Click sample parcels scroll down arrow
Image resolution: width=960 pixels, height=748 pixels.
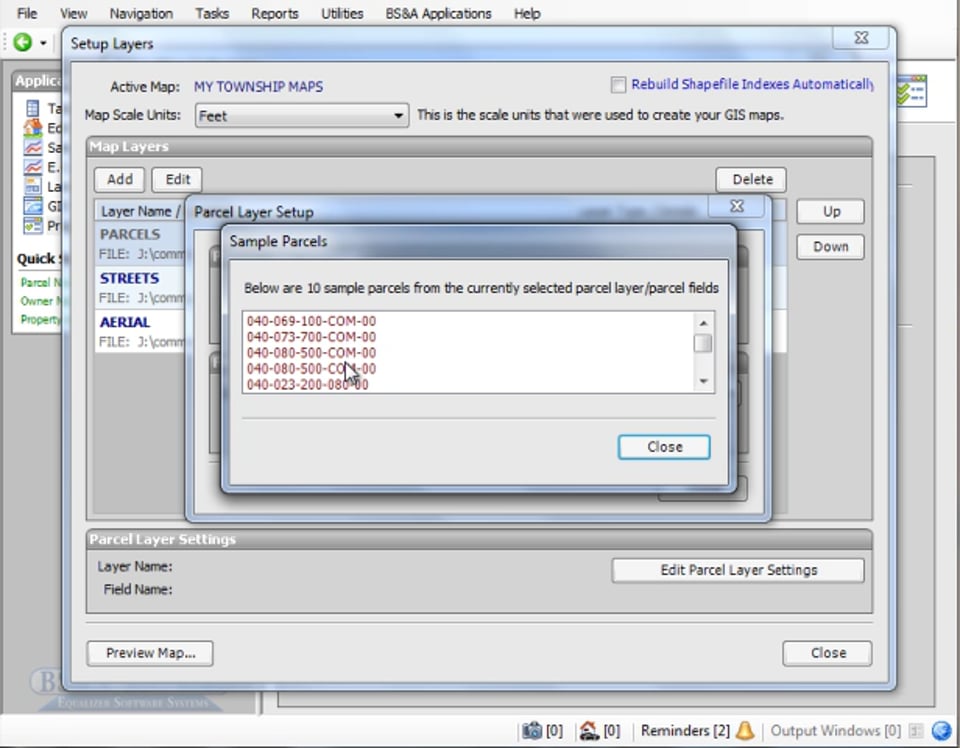pyautogui.click(x=703, y=381)
